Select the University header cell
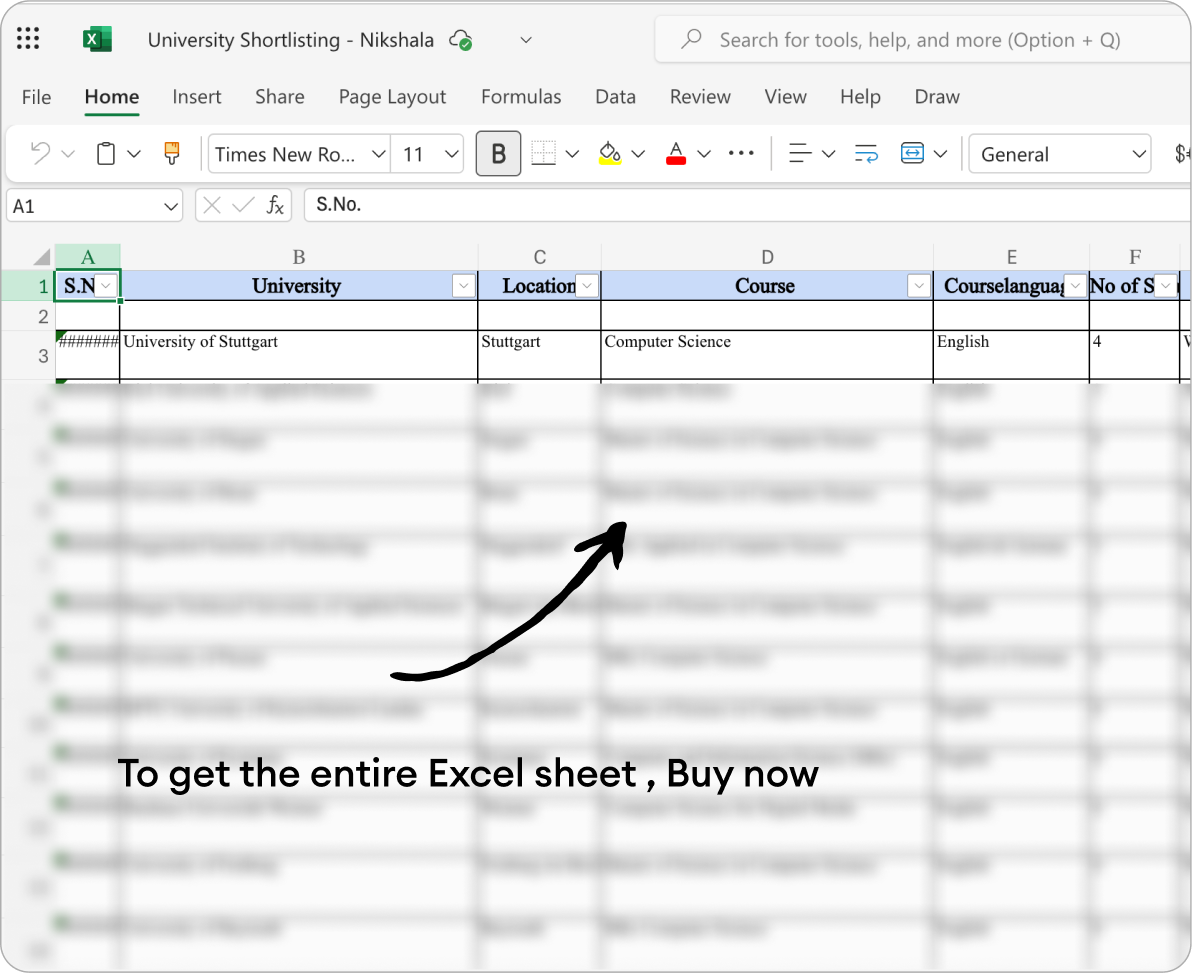 pyautogui.click(x=299, y=286)
